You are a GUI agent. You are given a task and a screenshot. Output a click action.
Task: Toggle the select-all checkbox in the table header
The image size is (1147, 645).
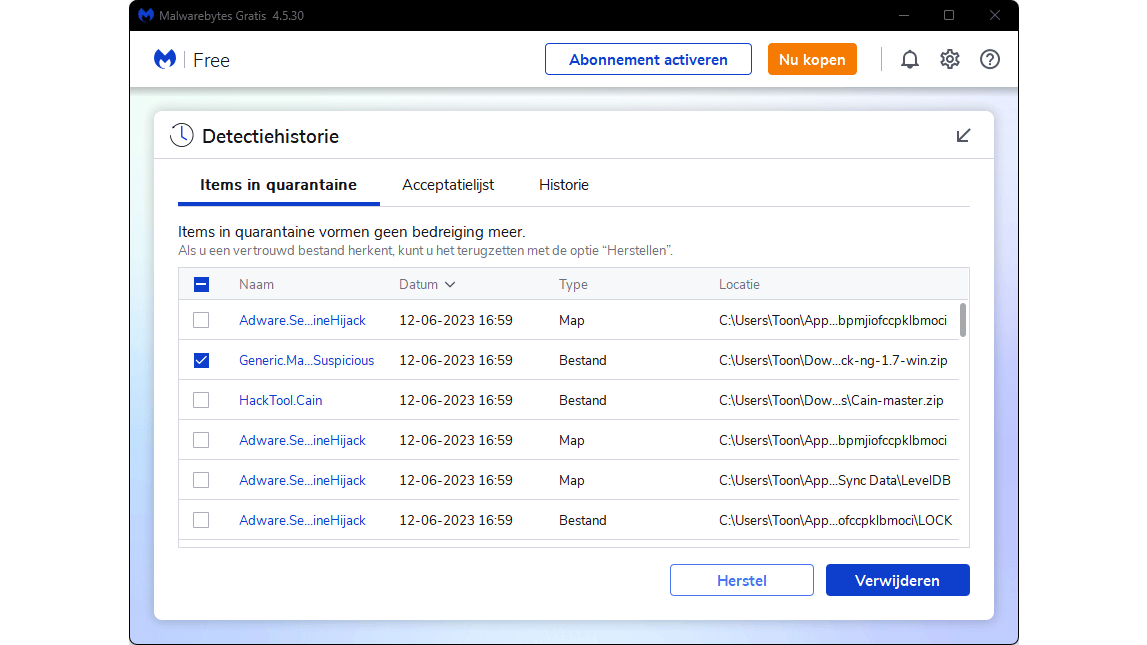[201, 284]
